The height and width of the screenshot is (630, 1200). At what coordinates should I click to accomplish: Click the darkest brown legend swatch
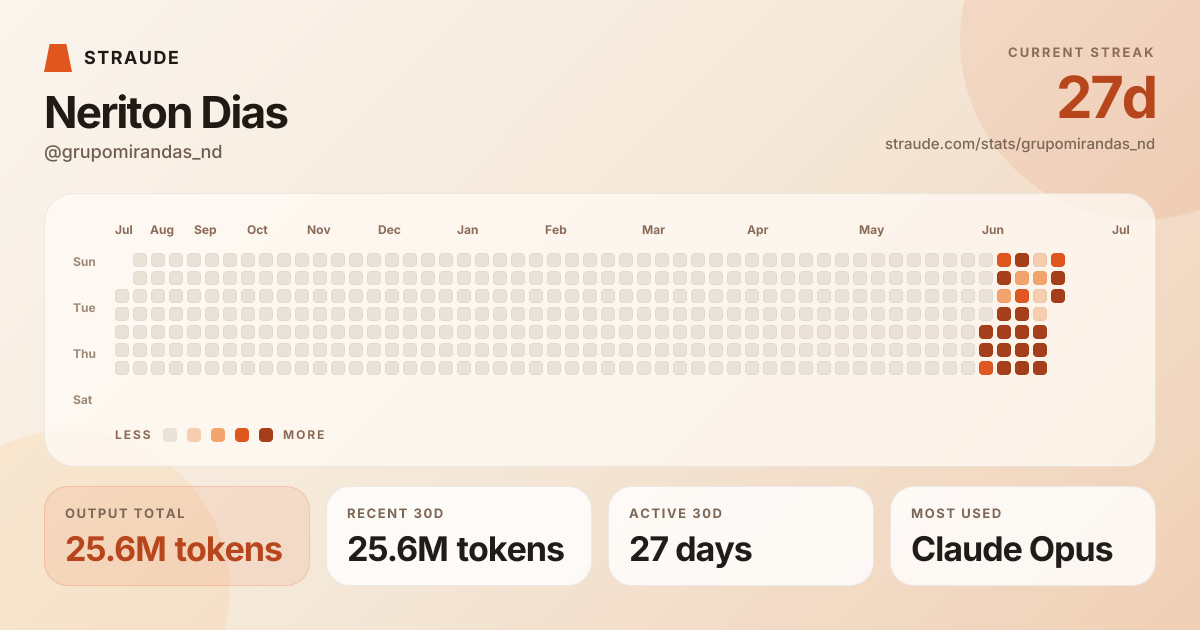266,435
